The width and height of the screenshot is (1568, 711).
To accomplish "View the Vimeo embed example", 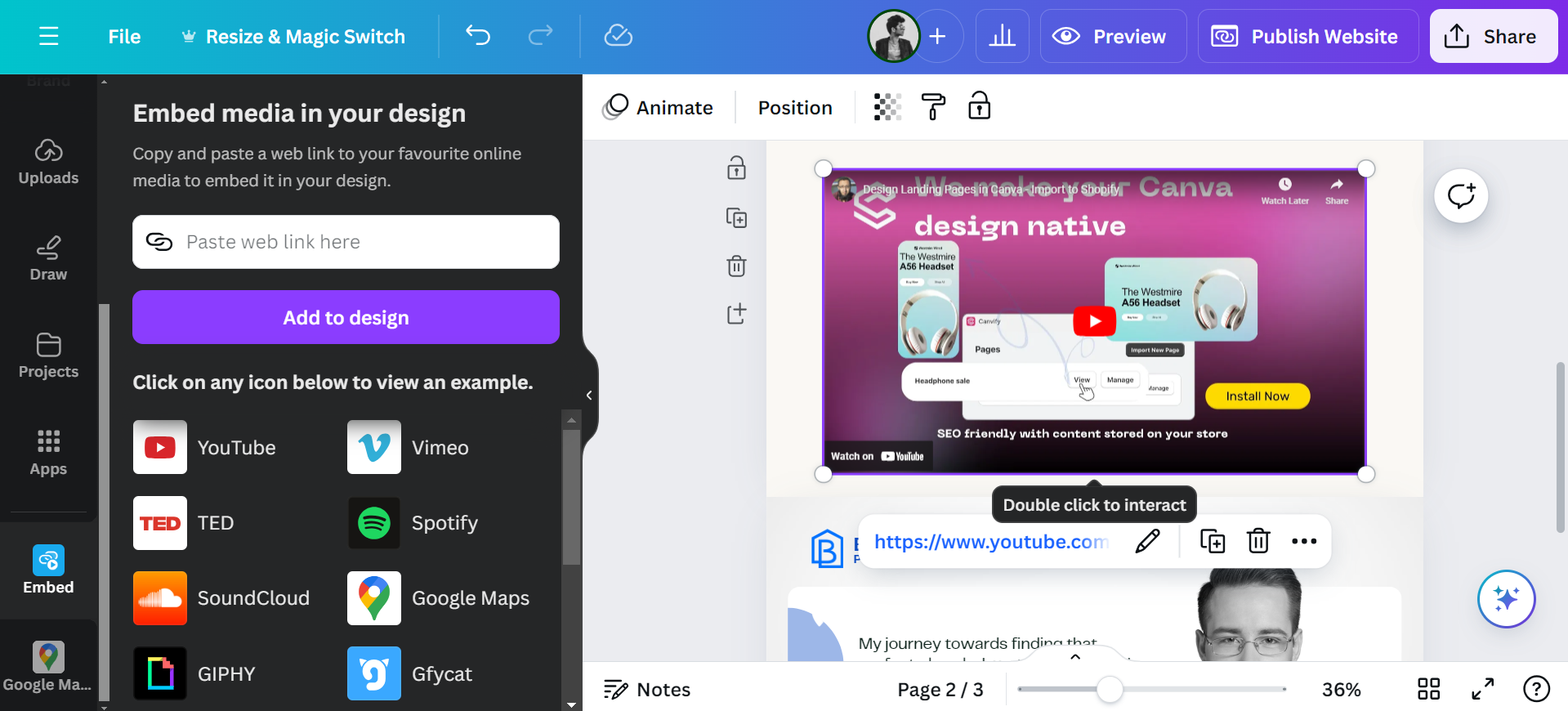I will 409,447.
